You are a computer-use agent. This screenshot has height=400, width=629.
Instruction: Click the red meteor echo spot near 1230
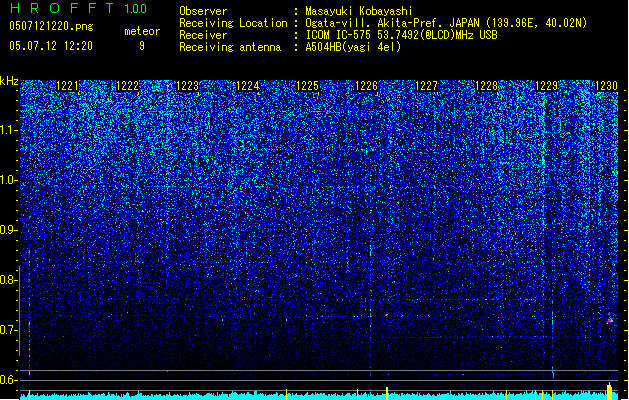coord(610,321)
